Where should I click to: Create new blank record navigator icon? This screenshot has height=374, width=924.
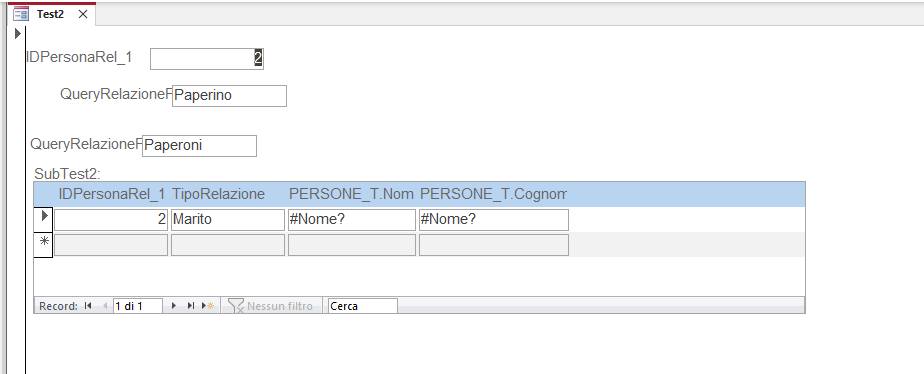[207, 306]
